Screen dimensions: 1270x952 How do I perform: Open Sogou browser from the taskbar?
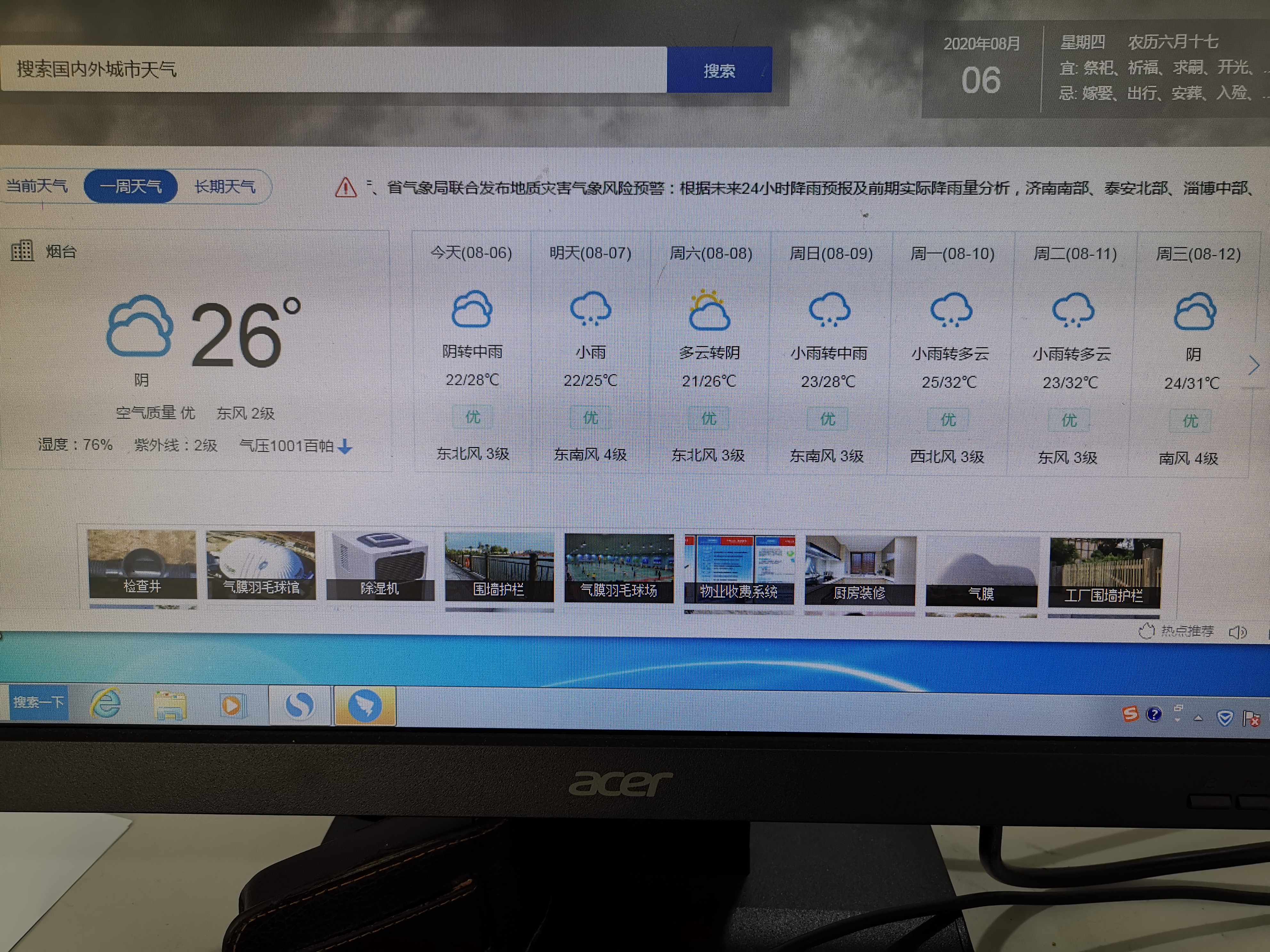300,705
